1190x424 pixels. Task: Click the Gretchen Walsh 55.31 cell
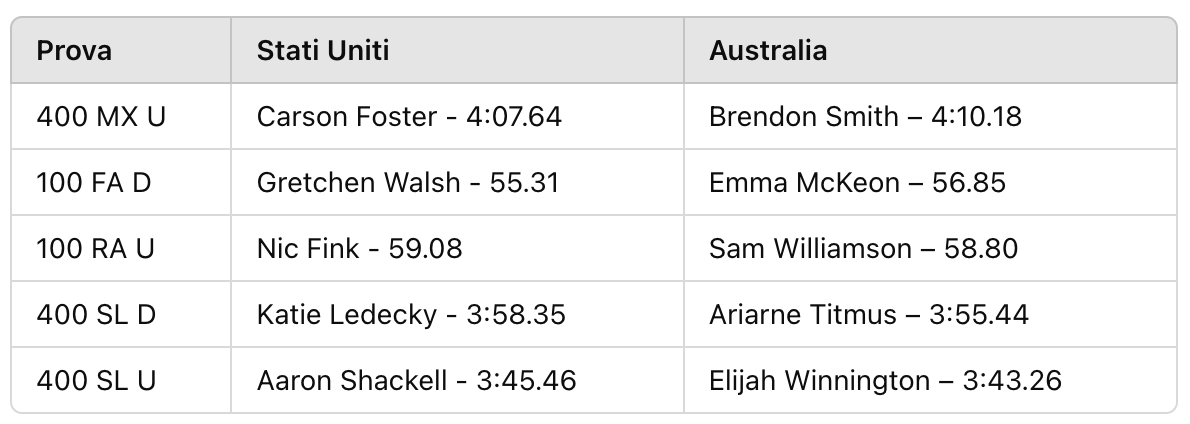(408, 183)
